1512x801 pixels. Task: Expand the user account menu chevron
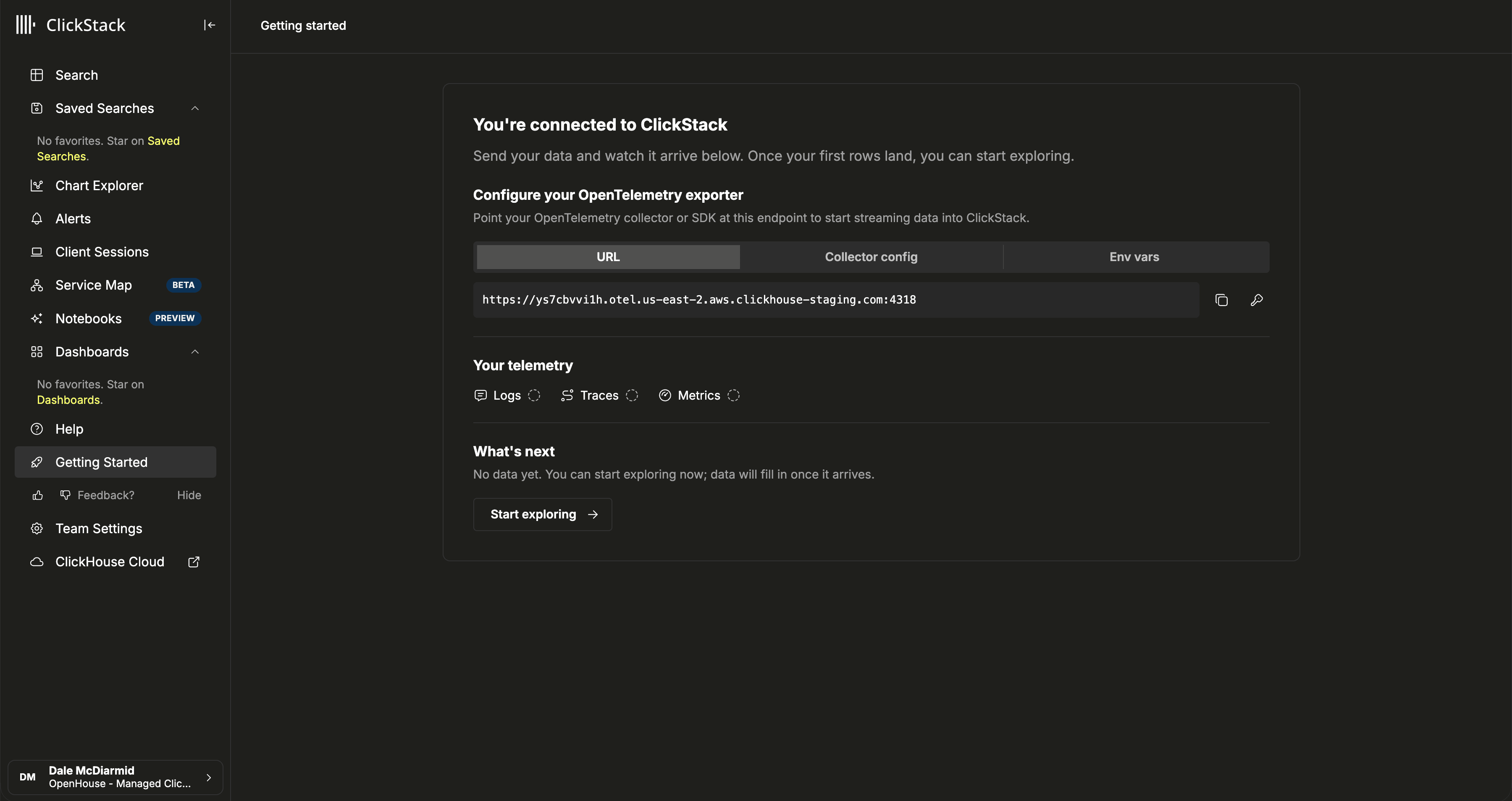click(x=208, y=777)
